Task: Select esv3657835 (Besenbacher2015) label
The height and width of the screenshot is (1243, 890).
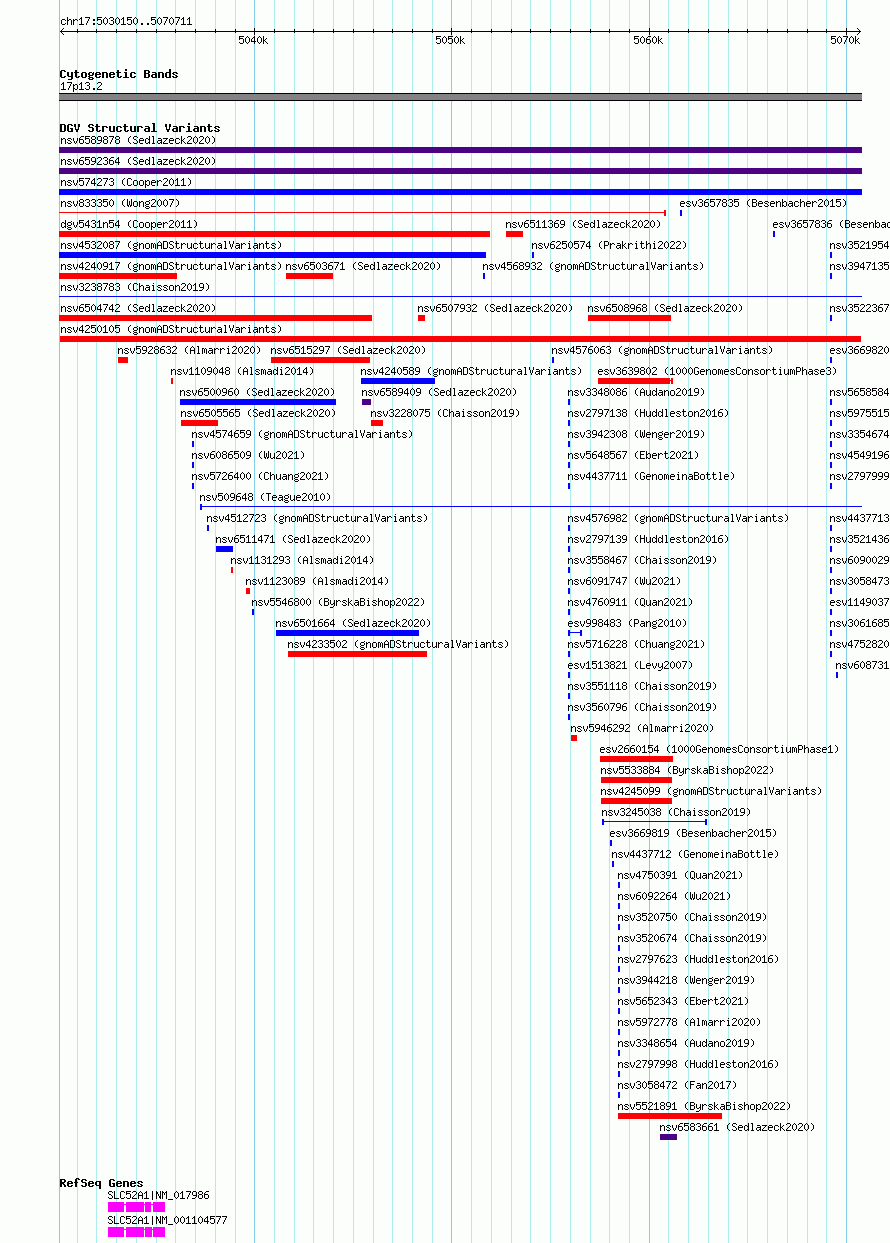Action: pyautogui.click(x=763, y=203)
